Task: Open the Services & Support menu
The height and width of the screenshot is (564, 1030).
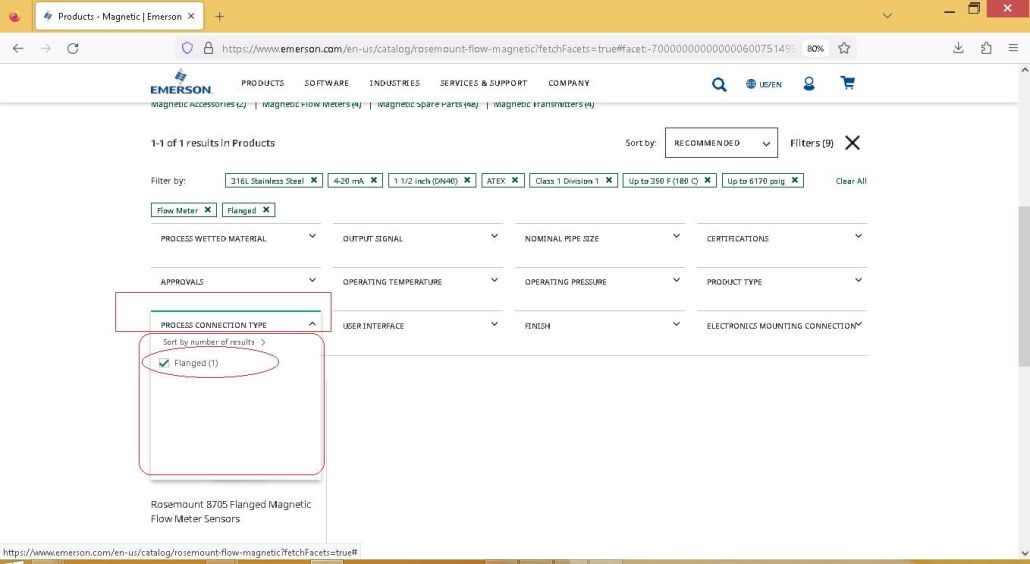Action: (483, 83)
